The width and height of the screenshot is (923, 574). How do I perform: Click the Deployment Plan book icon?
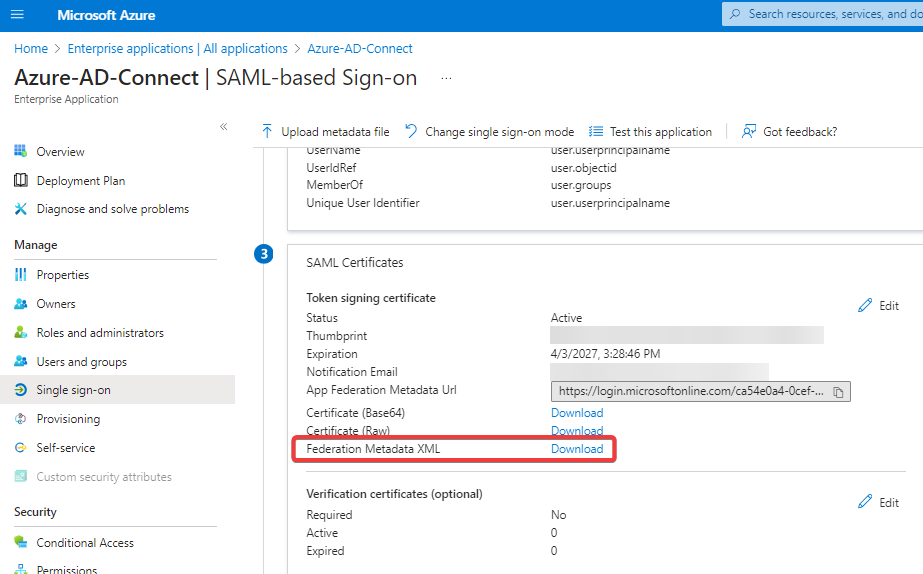21,180
